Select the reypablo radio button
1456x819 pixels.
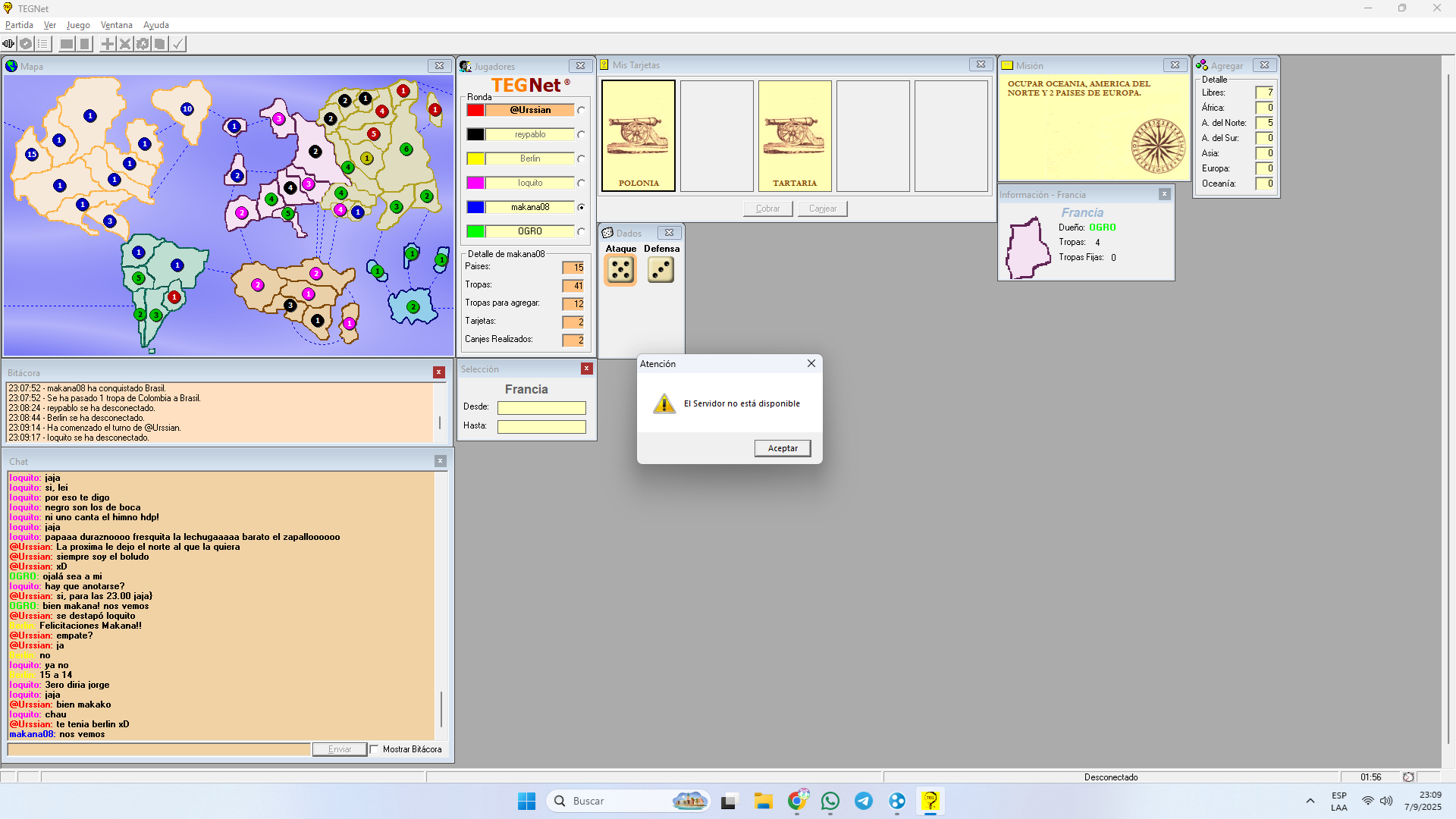tap(582, 134)
